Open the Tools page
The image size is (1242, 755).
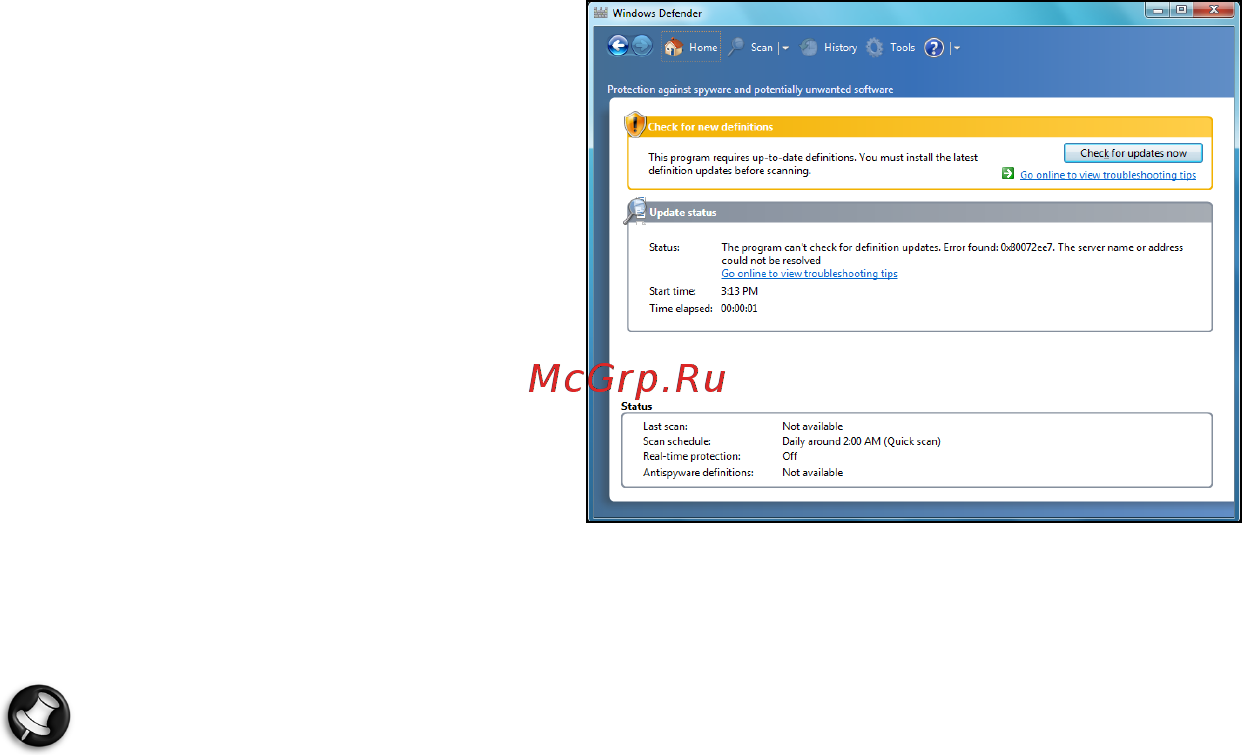(x=891, y=47)
